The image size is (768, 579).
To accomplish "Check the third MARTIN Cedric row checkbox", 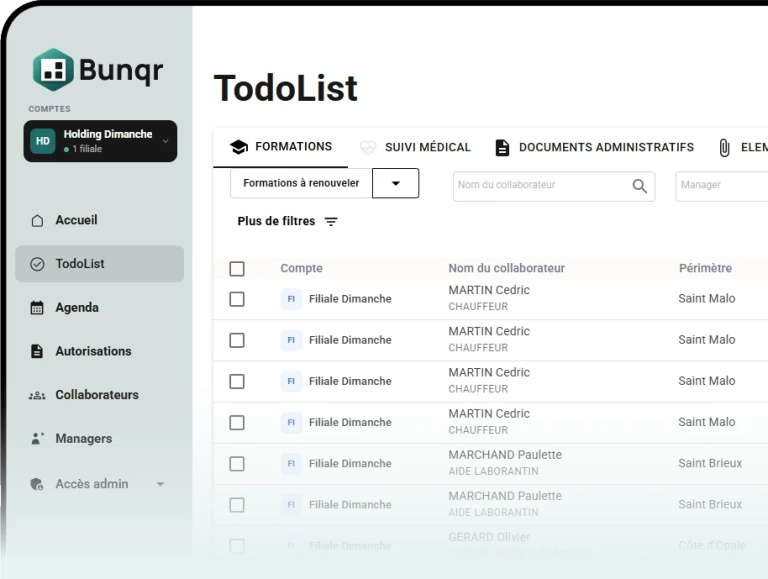I will coord(237,381).
